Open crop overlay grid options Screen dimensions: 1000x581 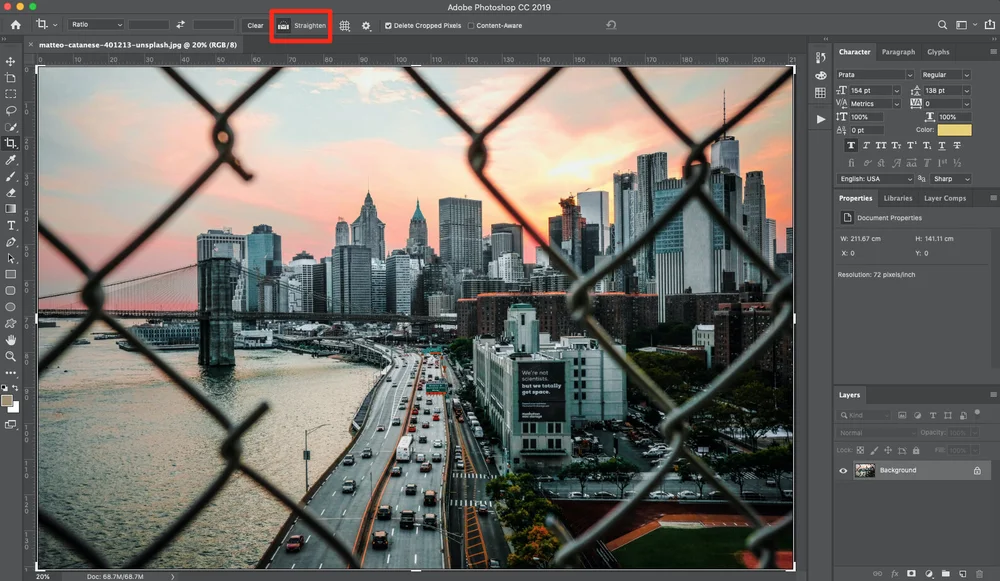344,26
